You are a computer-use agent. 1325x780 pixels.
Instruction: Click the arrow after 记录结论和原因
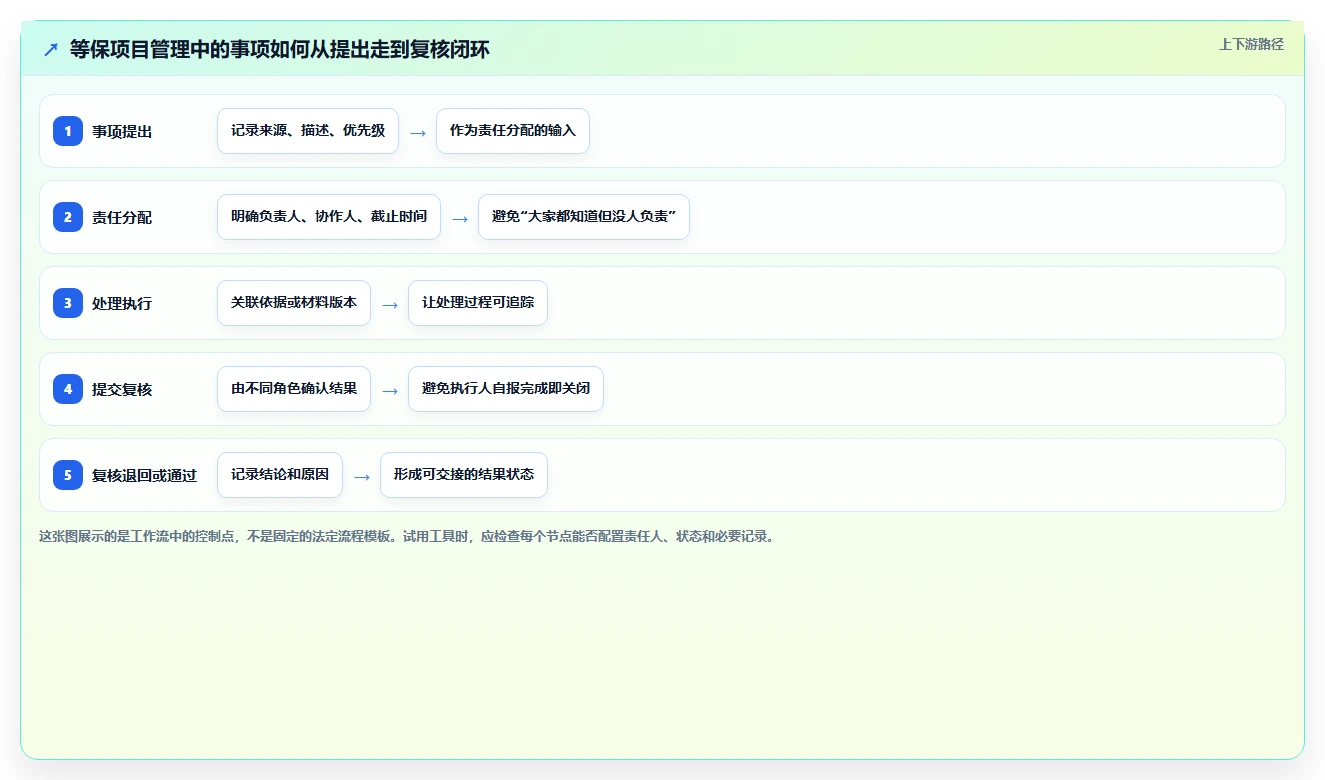pos(362,476)
